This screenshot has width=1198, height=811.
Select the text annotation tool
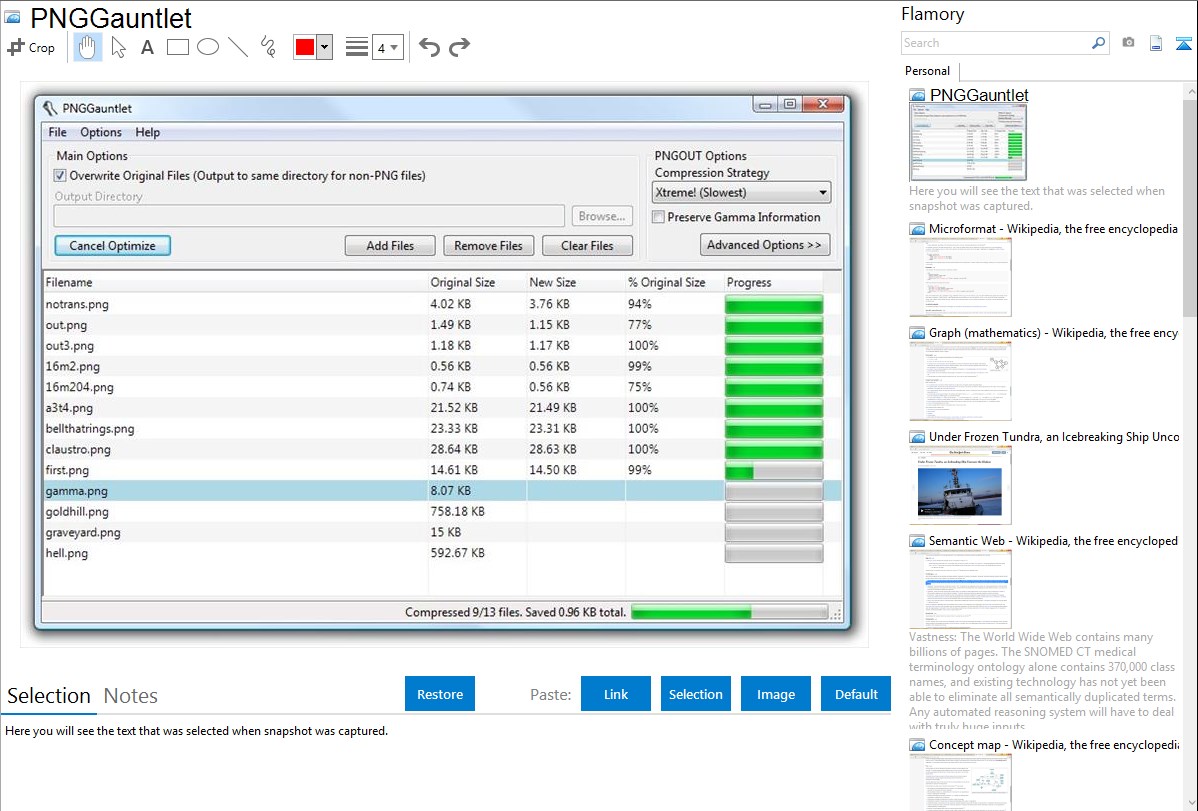coord(147,47)
